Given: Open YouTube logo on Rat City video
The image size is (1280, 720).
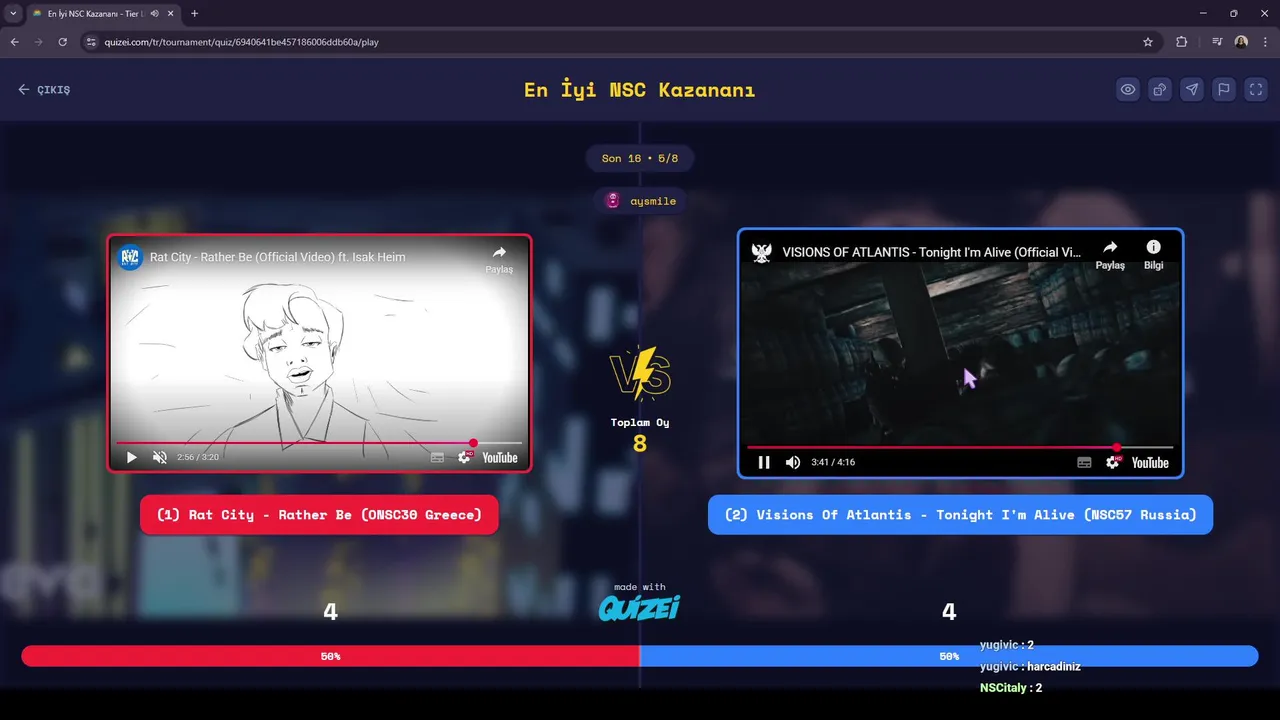Looking at the screenshot, I should (500, 457).
